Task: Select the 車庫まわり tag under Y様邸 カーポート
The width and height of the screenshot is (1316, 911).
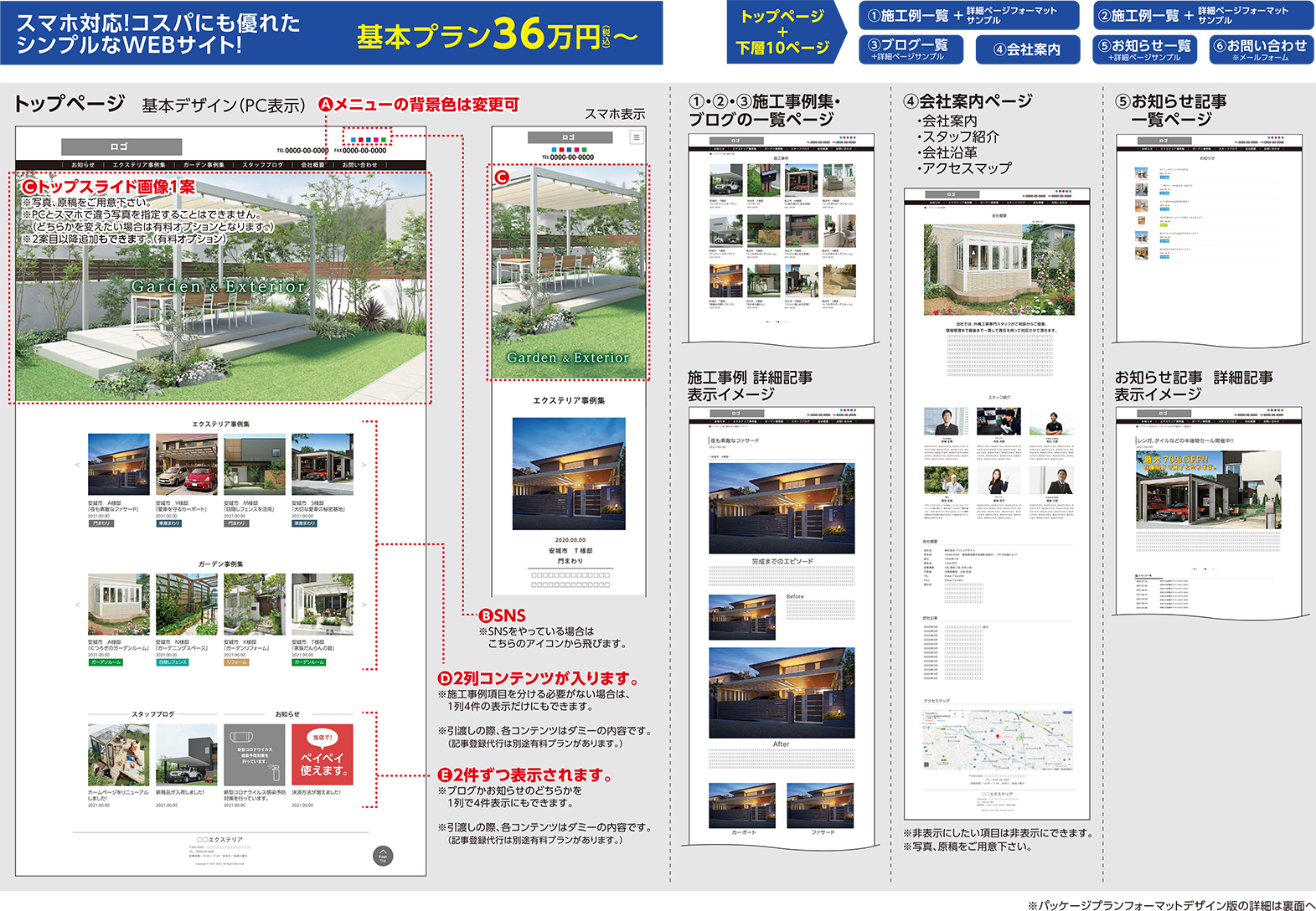Action: pyautogui.click(x=168, y=523)
